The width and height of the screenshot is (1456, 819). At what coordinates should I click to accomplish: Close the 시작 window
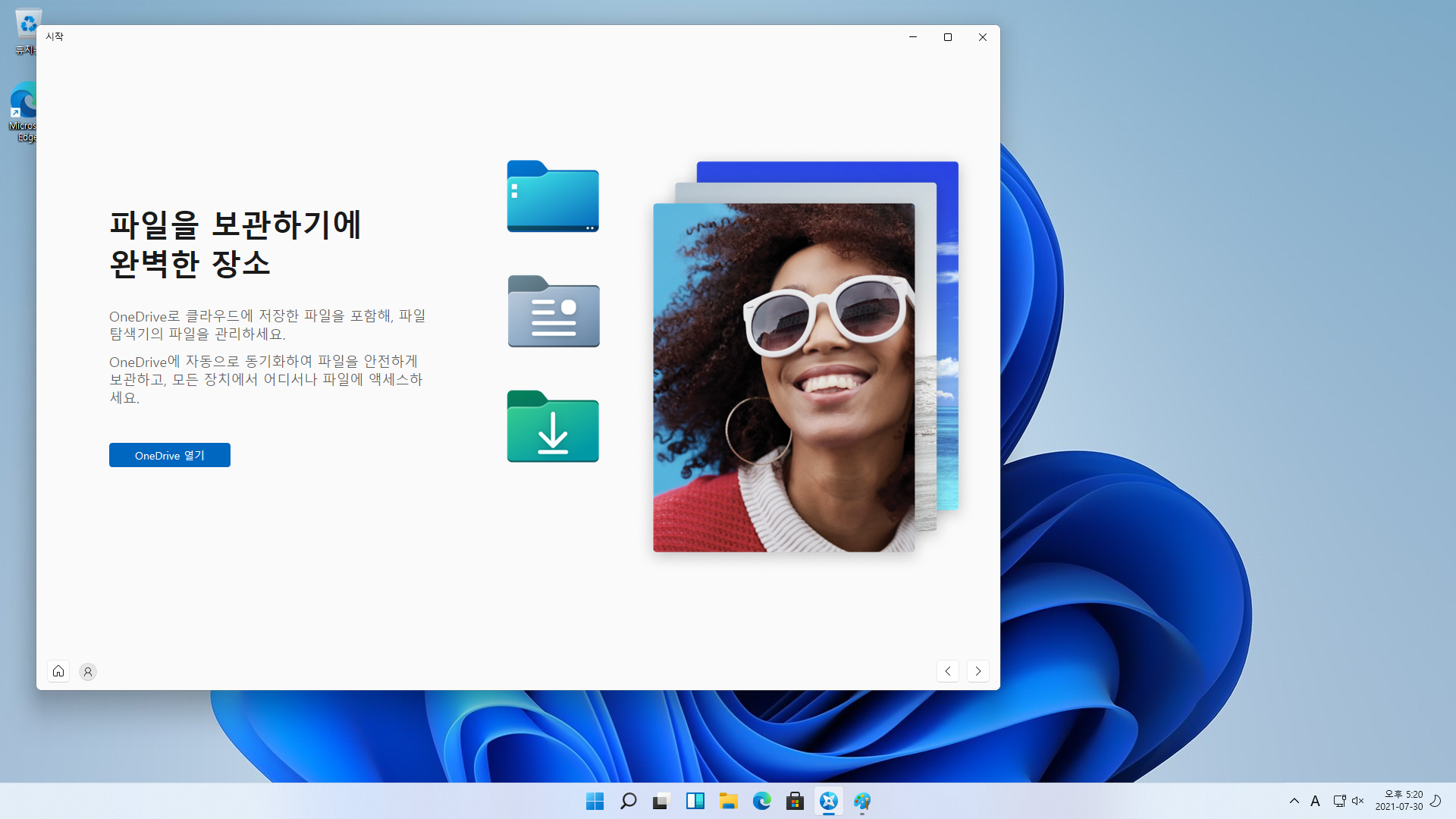(983, 37)
